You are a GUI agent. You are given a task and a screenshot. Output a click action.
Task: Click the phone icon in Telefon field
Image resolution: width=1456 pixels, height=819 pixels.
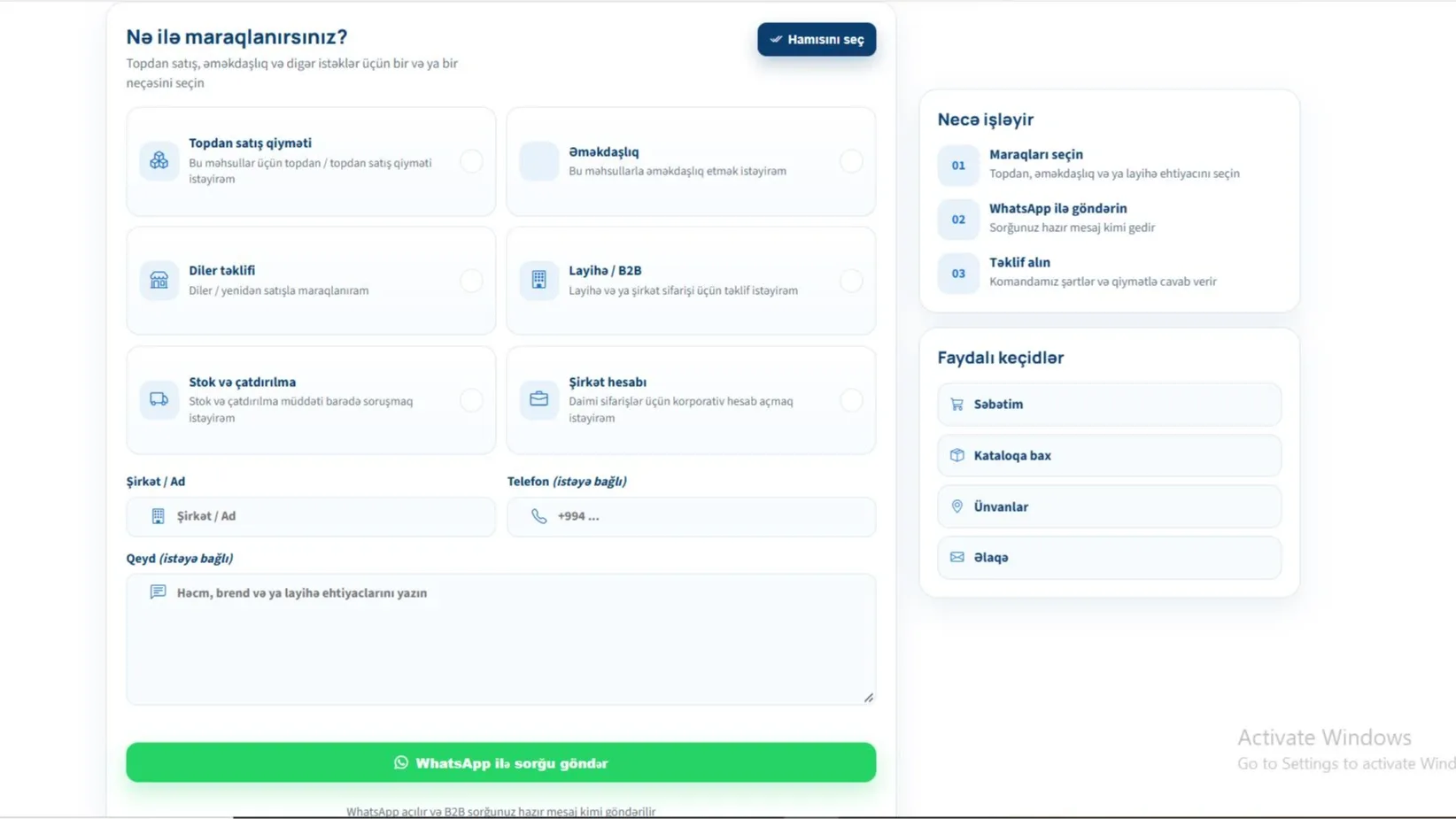(x=538, y=516)
